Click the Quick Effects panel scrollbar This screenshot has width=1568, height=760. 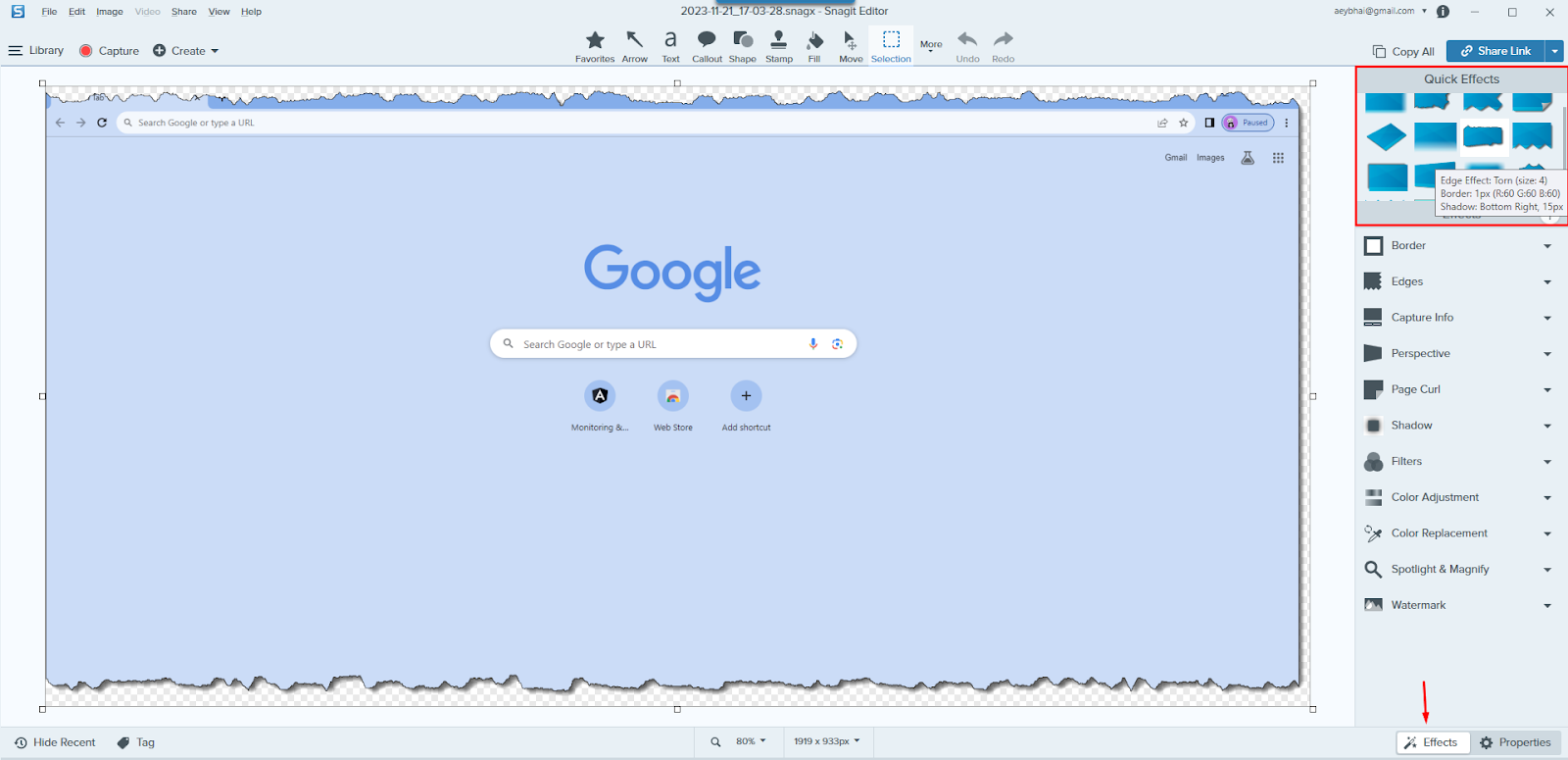click(1563, 137)
